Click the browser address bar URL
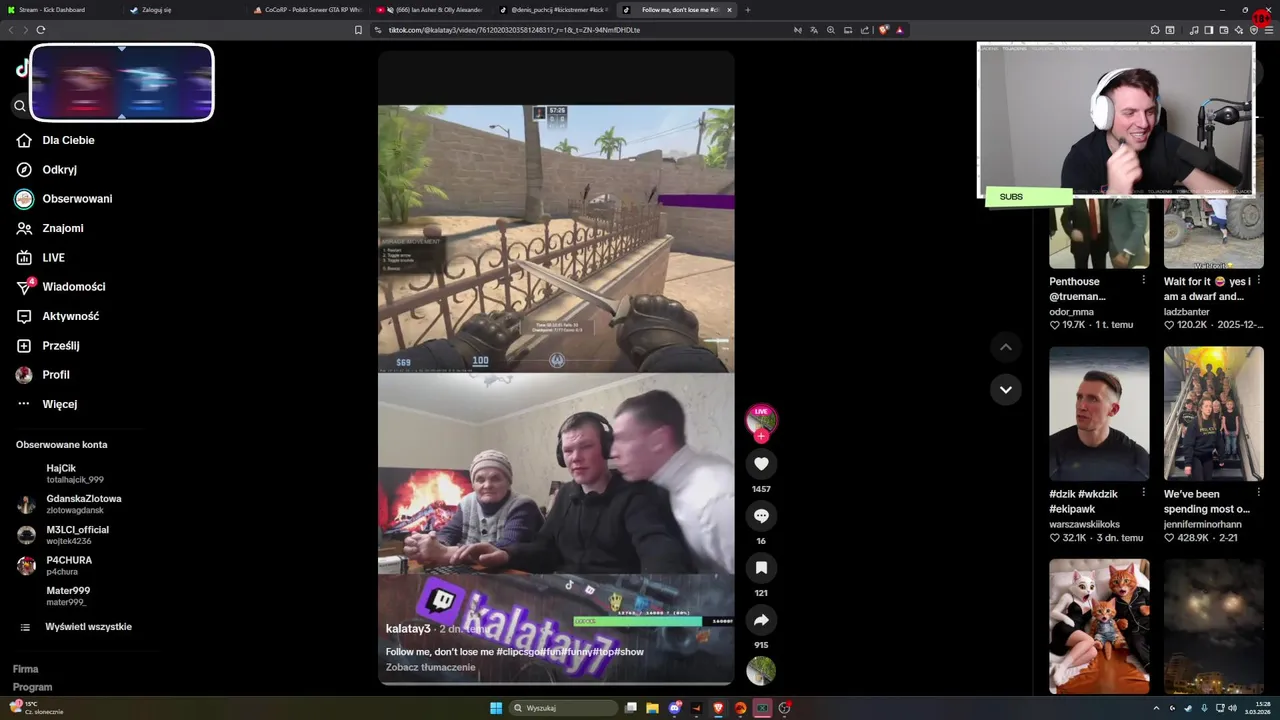Screen dimensions: 1280x720 [x=514, y=30]
